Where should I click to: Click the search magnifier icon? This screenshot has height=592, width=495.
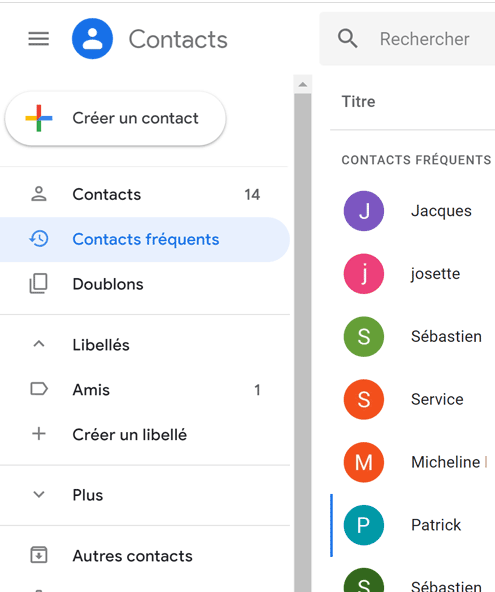(x=347, y=39)
